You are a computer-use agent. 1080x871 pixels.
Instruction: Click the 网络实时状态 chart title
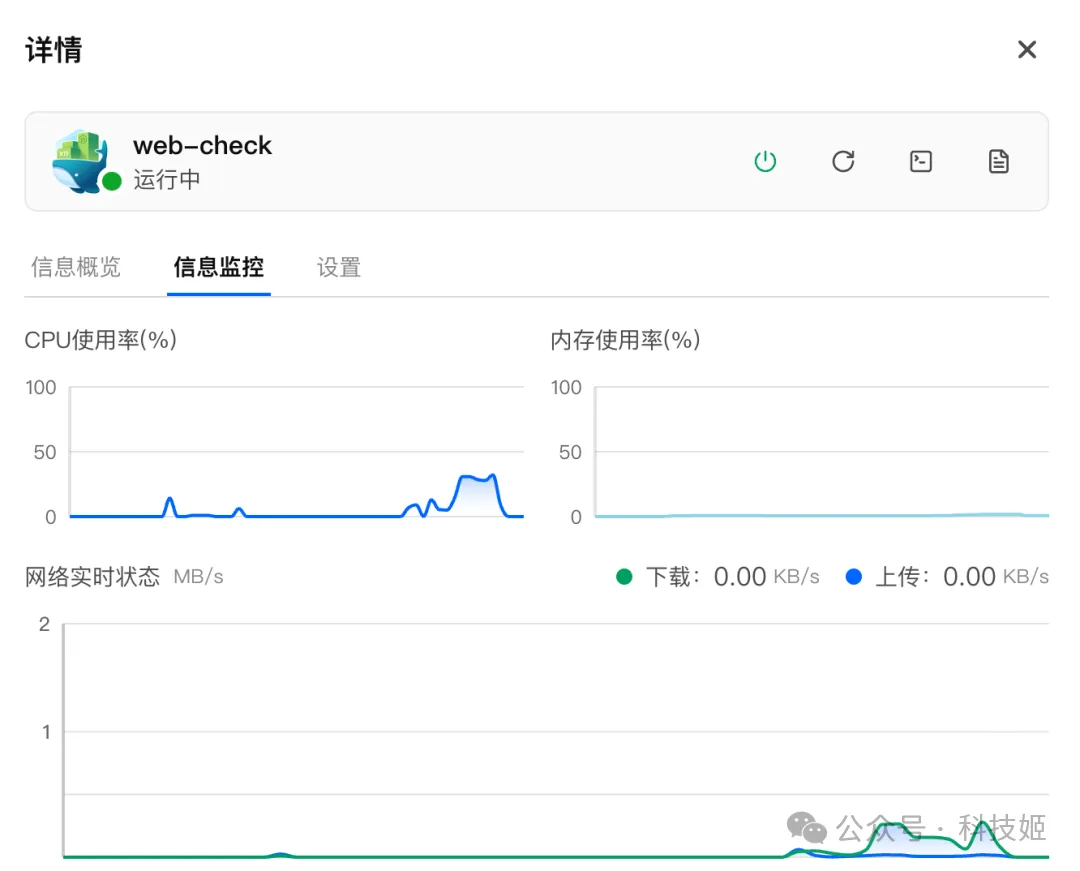pyautogui.click(x=92, y=577)
